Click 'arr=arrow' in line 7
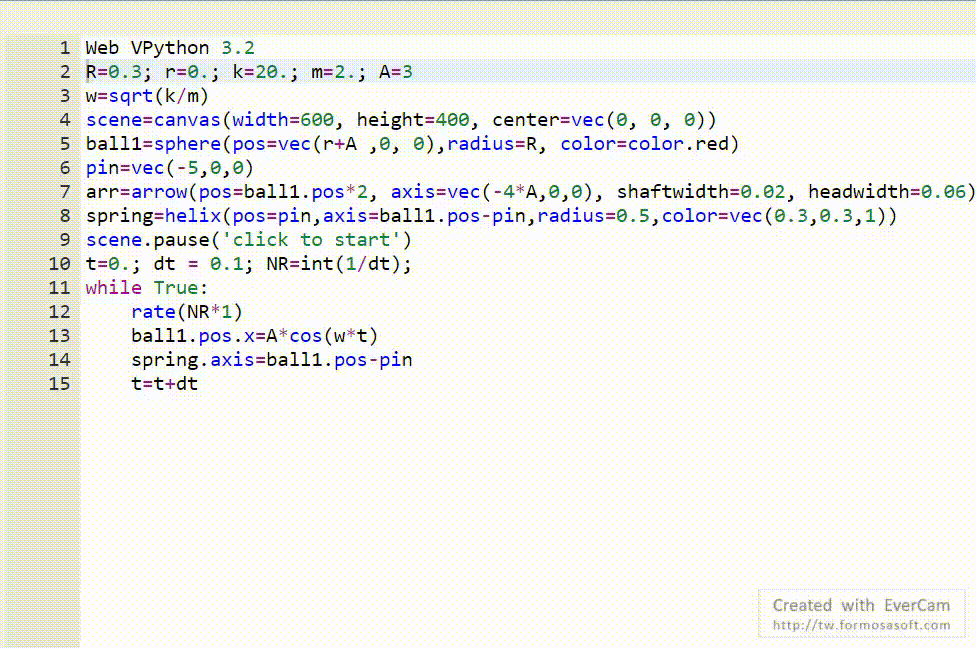 (136, 192)
